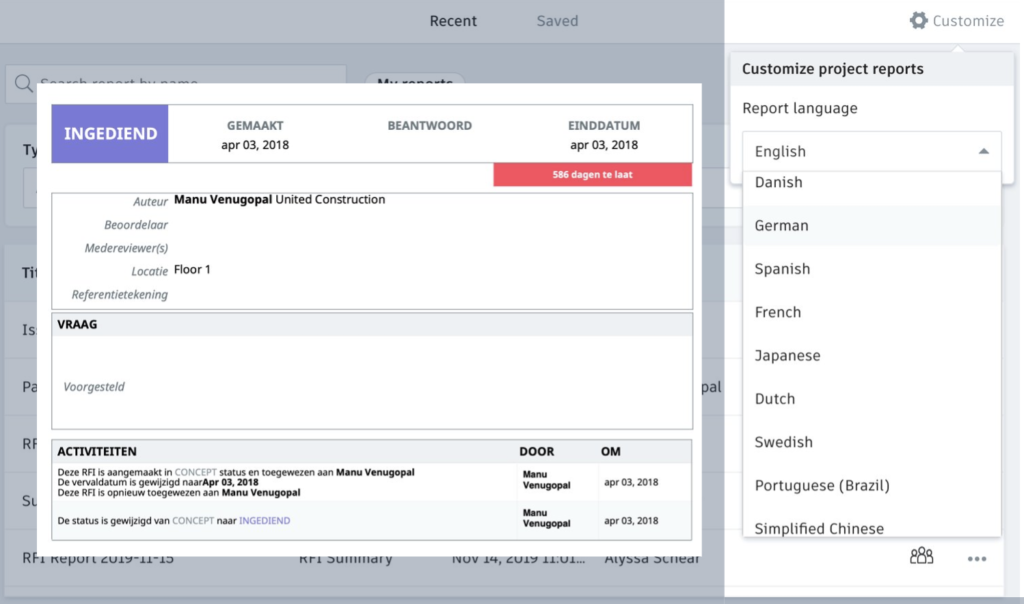
Task: Click the My reports filter button
Action: pyautogui.click(x=414, y=83)
